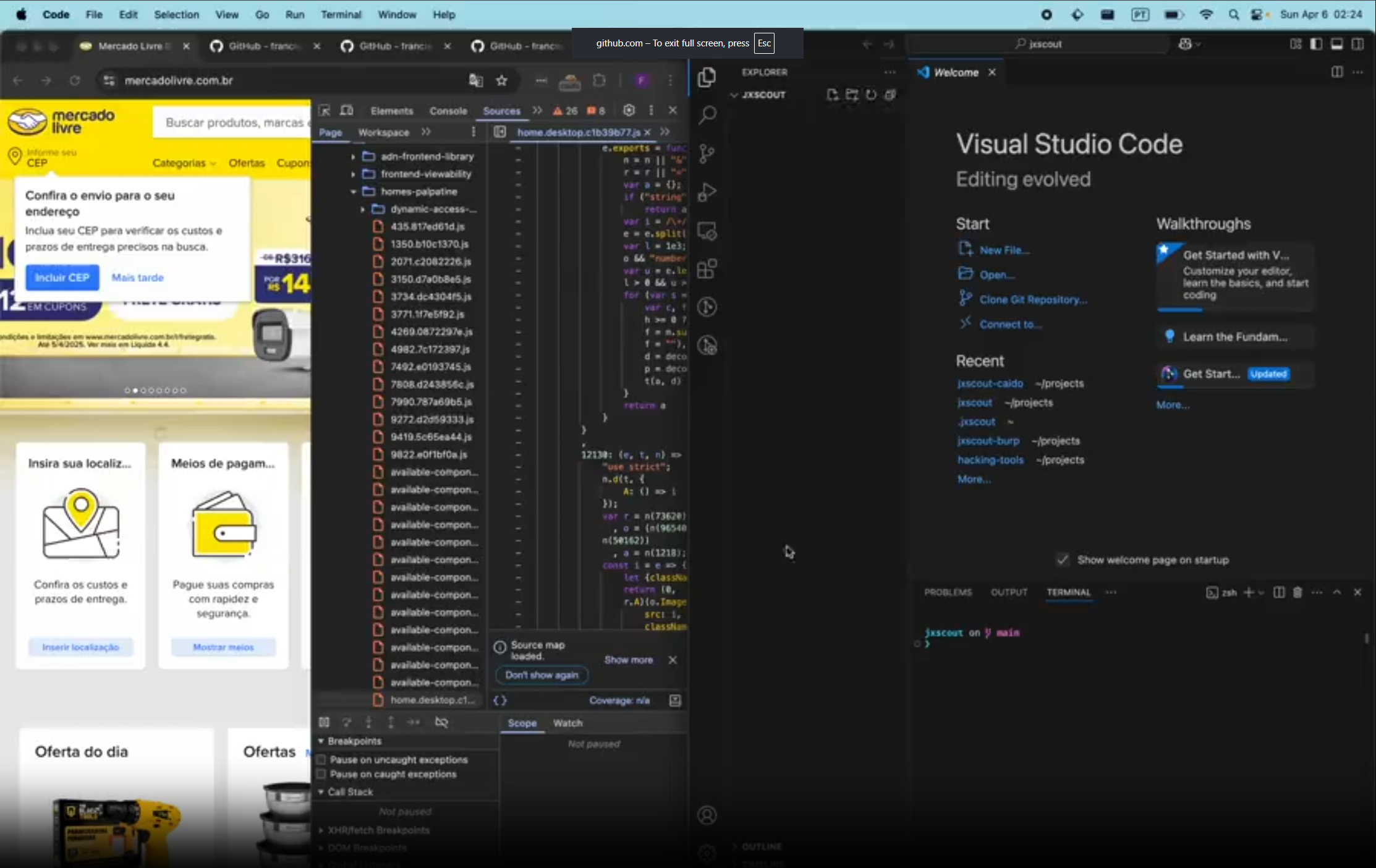Click Show more in source map notice
This screenshot has height=868, width=1376.
628,660
